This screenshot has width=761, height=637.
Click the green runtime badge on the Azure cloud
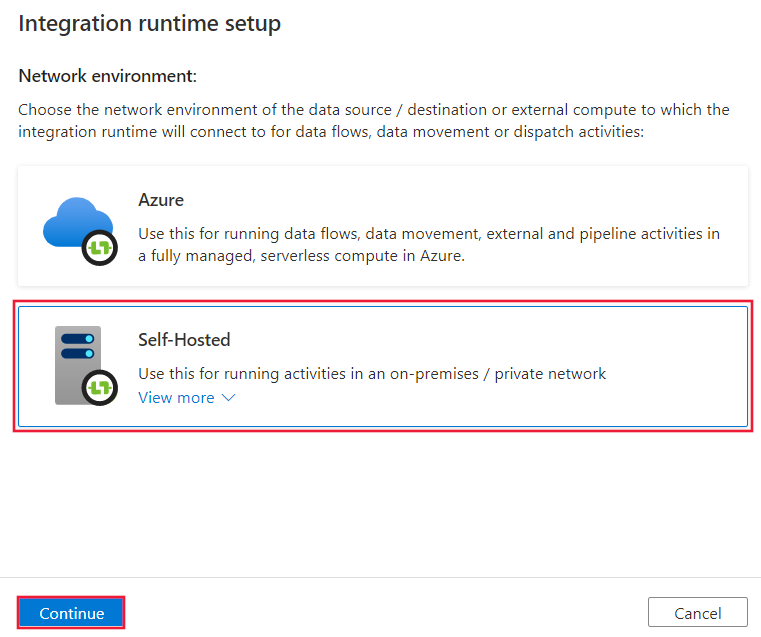[x=101, y=247]
